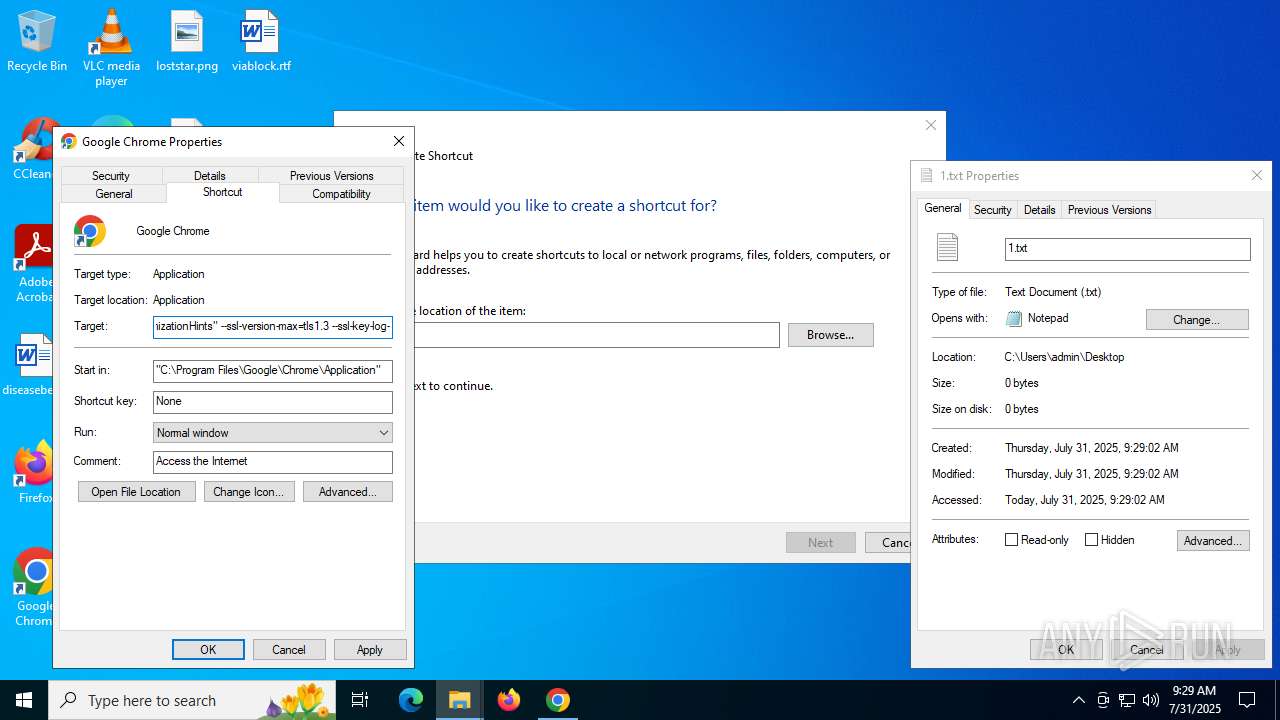This screenshot has height=720, width=1280.
Task: Select the CCleaner desktop shortcut
Action: pyautogui.click(x=33, y=150)
